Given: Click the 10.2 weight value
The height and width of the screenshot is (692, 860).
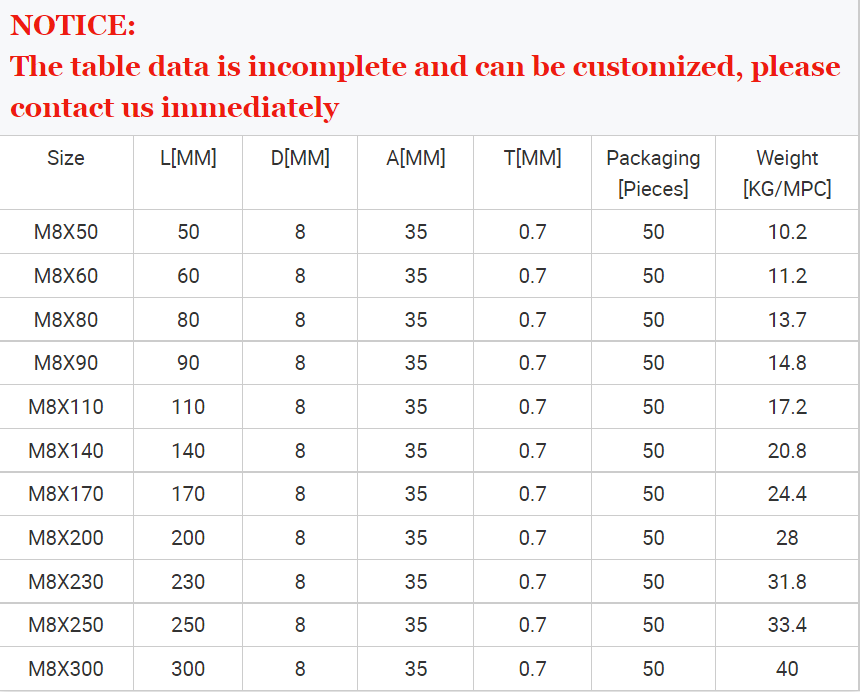Looking at the screenshot, I should (787, 232).
